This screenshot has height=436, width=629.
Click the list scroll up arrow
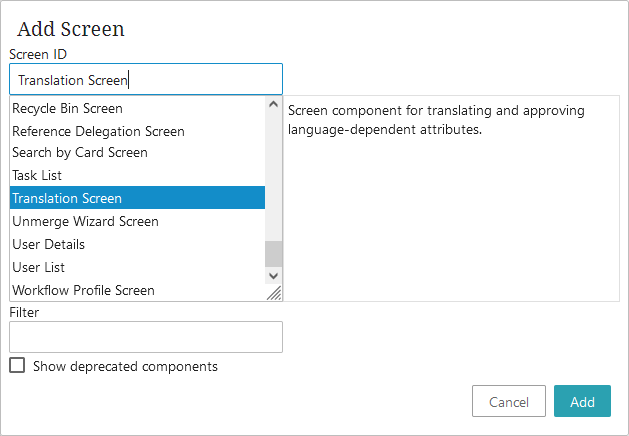pos(274,104)
